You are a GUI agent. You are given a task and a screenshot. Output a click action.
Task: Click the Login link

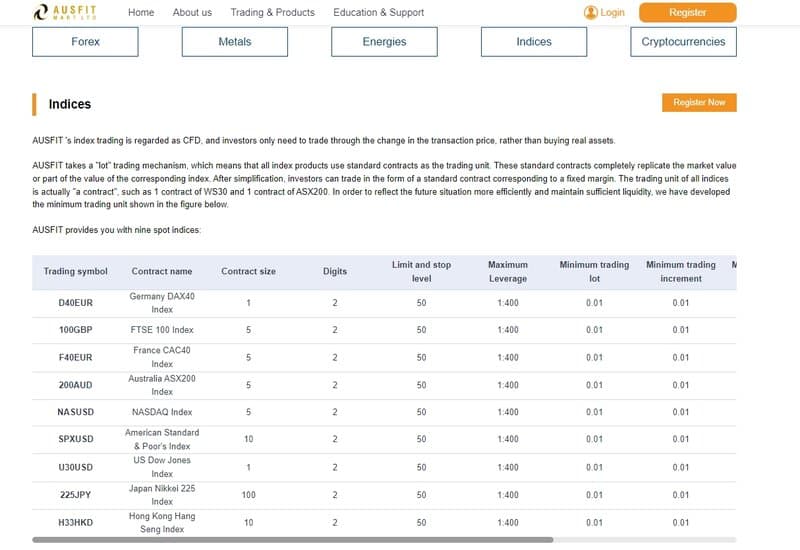[x=612, y=12]
